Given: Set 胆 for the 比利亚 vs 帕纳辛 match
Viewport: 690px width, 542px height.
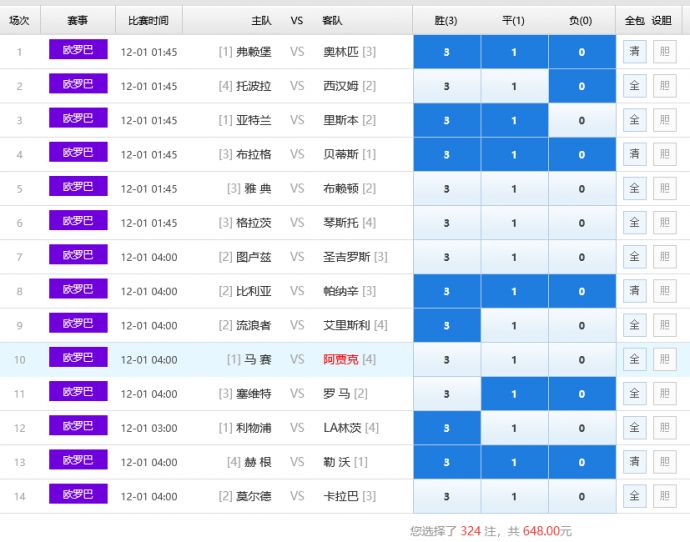Looking at the screenshot, I should point(664,291).
